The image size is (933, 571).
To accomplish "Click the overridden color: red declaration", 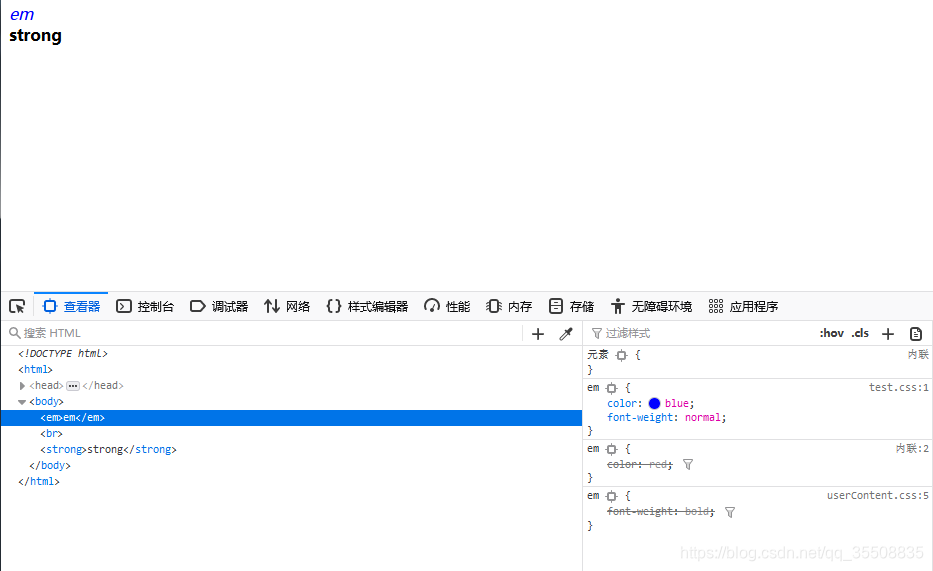I will (x=640, y=465).
